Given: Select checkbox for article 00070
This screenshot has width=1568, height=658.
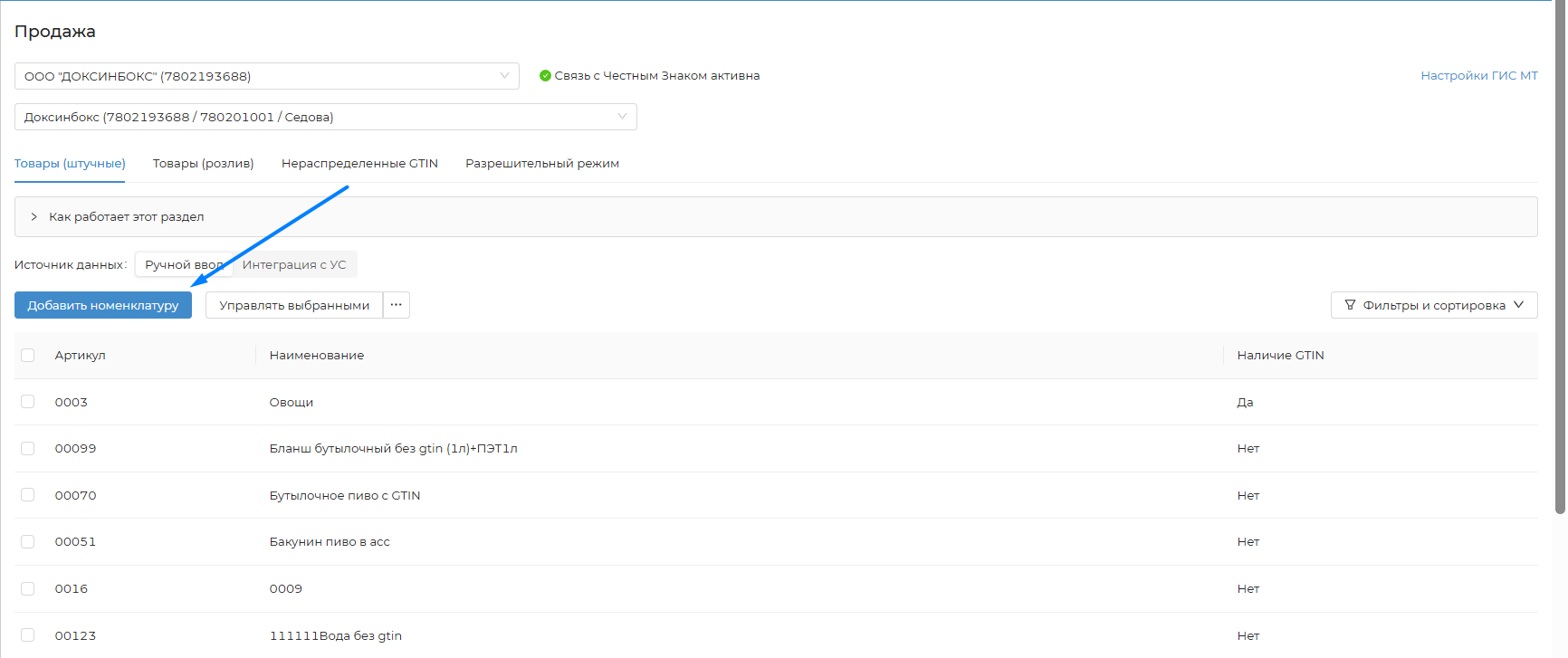Looking at the screenshot, I should [x=28, y=495].
